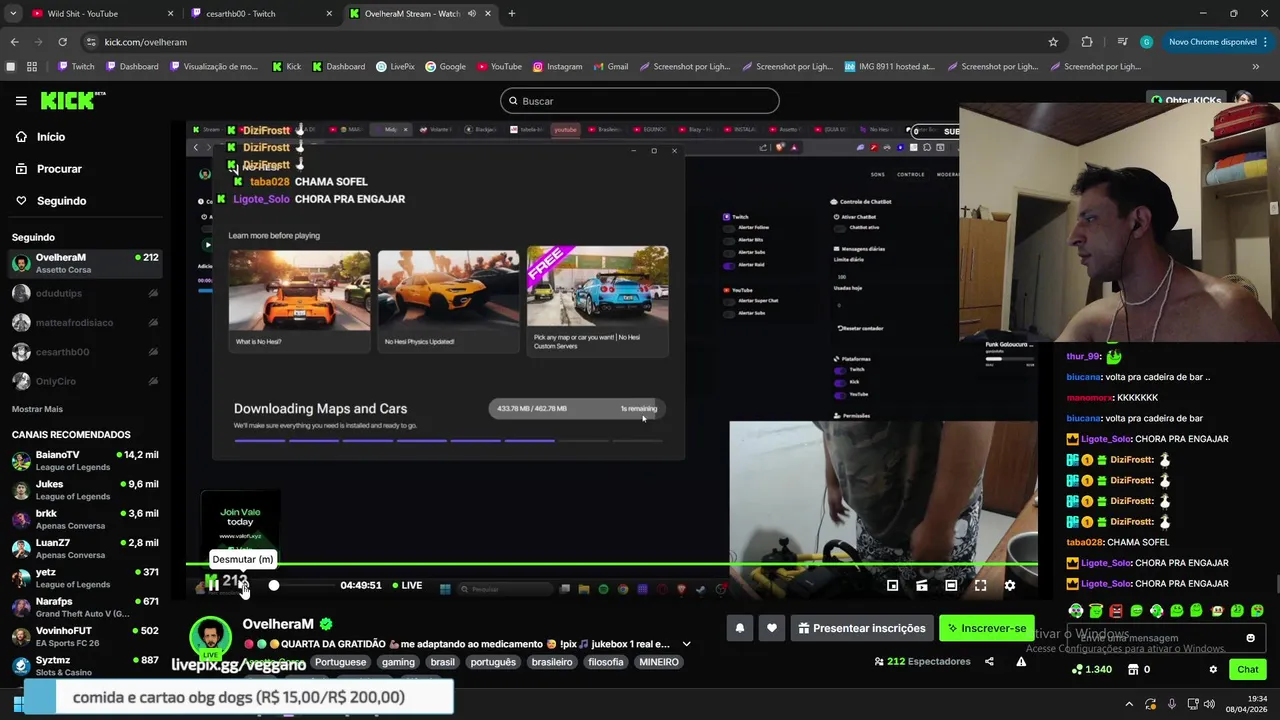
Task: Click Presentear inscrições button
Action: coord(862,628)
